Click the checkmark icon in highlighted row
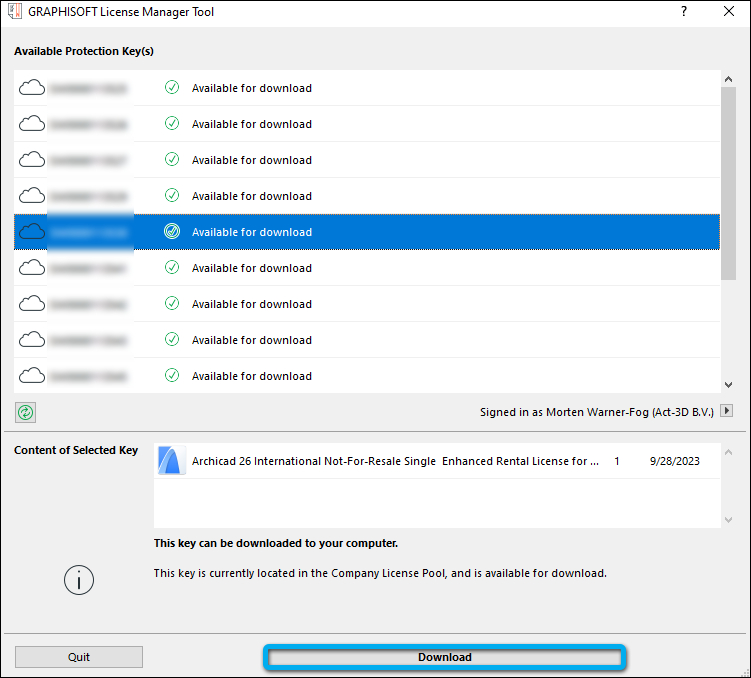This screenshot has height=678, width=751. pos(172,231)
